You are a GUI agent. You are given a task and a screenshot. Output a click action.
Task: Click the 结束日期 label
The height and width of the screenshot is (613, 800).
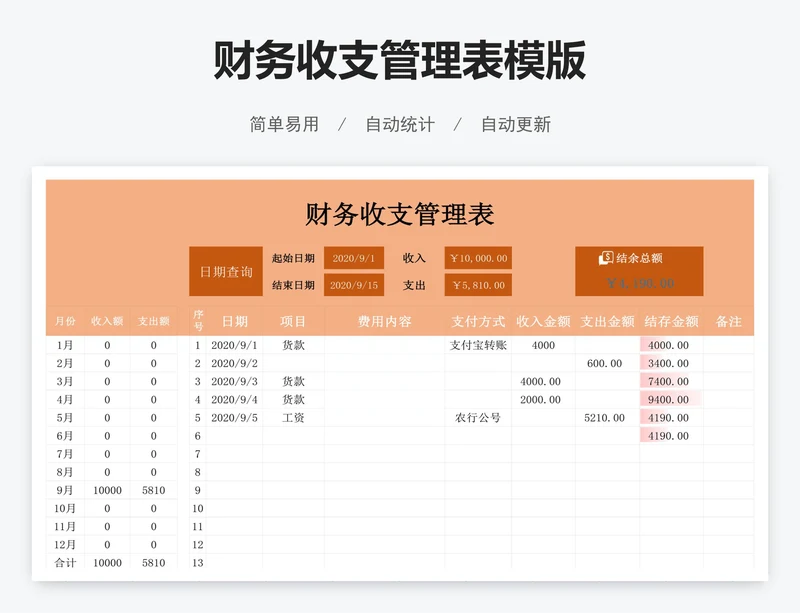point(293,285)
